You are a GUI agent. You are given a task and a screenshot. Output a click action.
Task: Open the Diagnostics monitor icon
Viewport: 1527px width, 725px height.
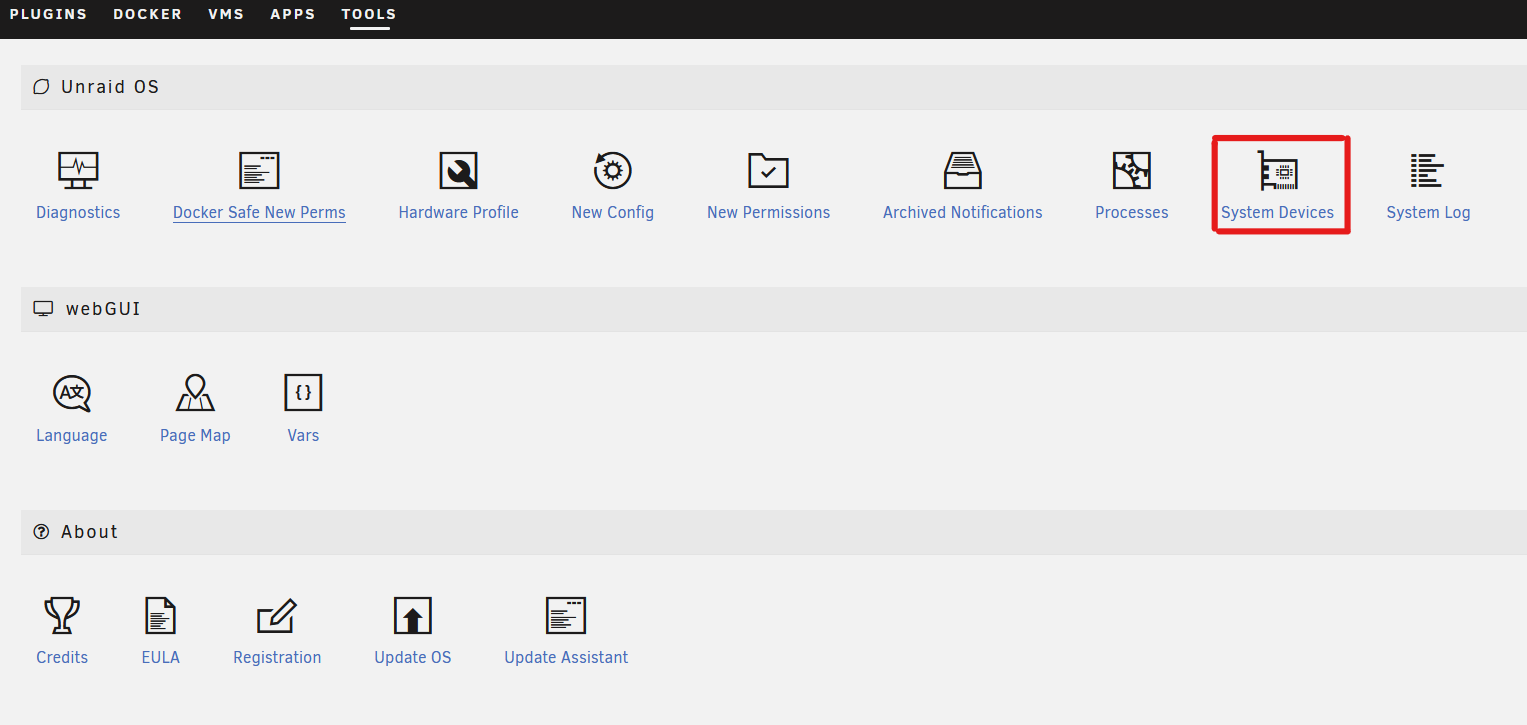[78, 171]
